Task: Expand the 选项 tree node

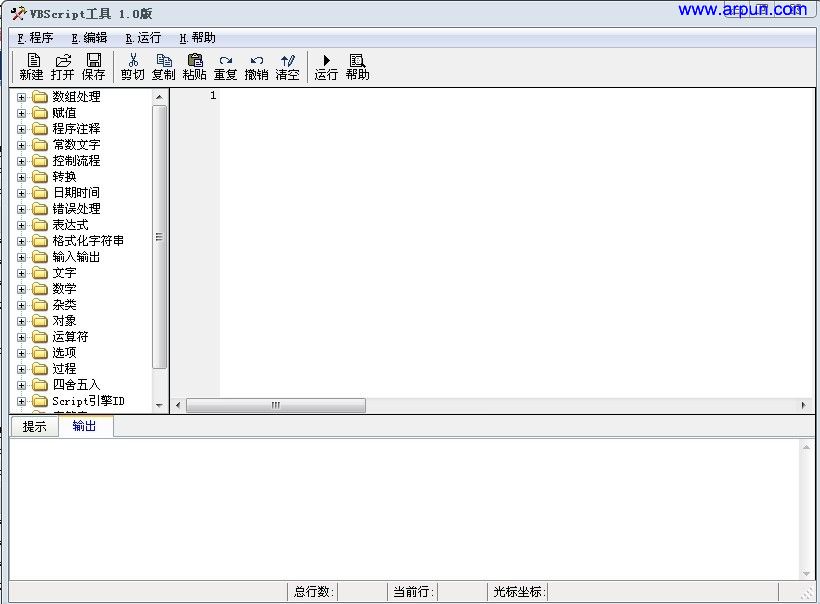Action: (x=21, y=353)
